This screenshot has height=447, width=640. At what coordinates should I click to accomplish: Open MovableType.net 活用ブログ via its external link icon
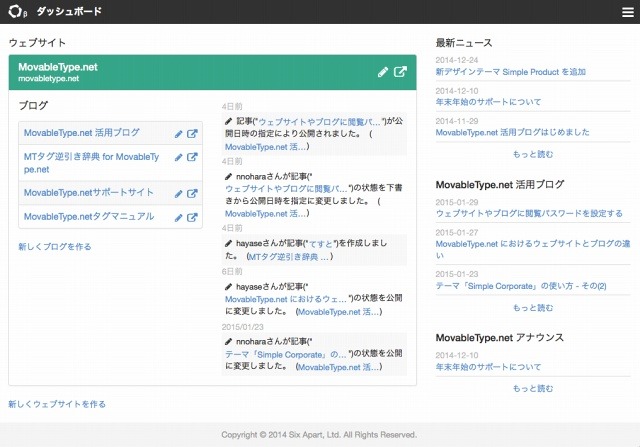point(192,134)
